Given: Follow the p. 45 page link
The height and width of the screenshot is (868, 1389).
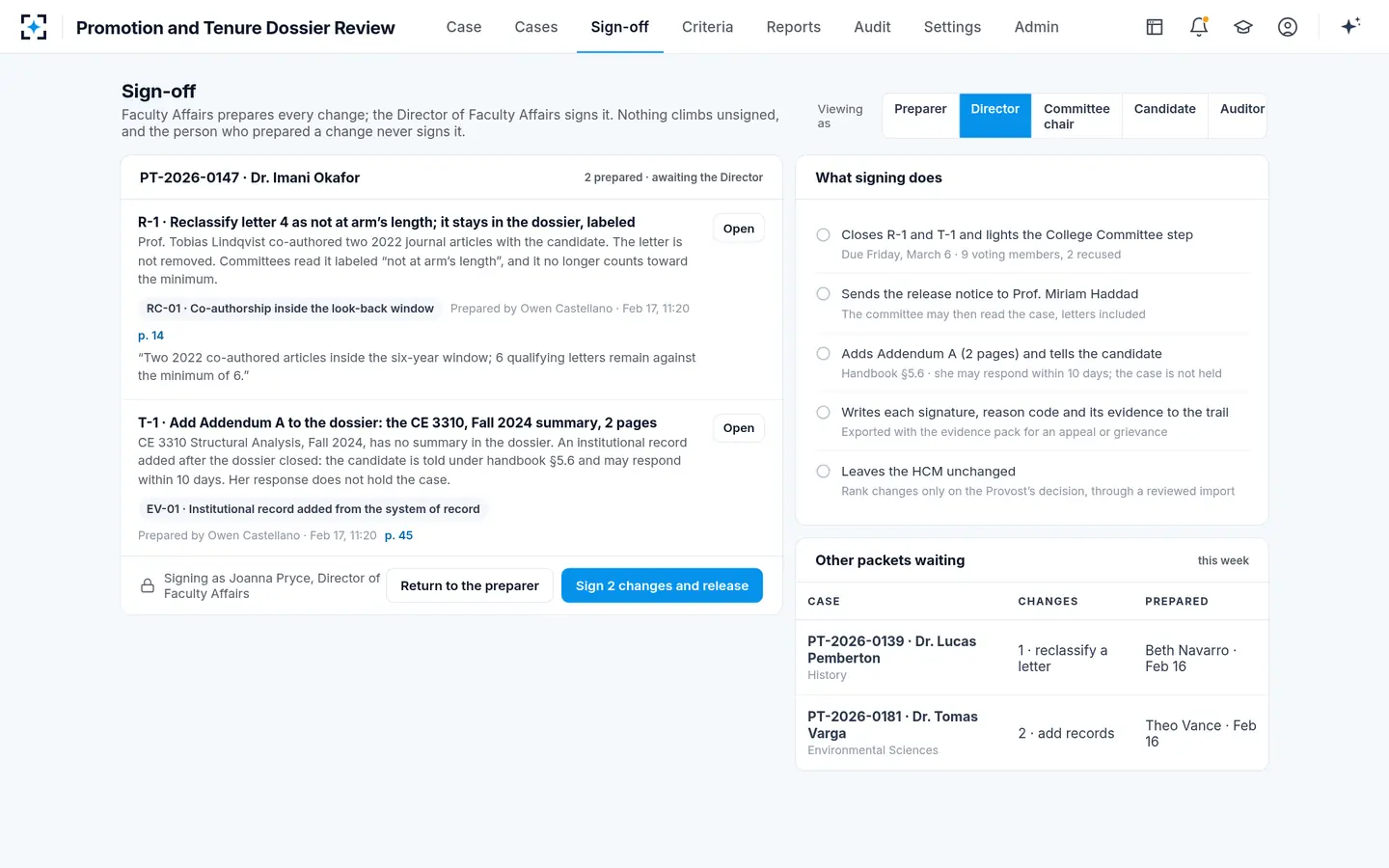Looking at the screenshot, I should 398,535.
